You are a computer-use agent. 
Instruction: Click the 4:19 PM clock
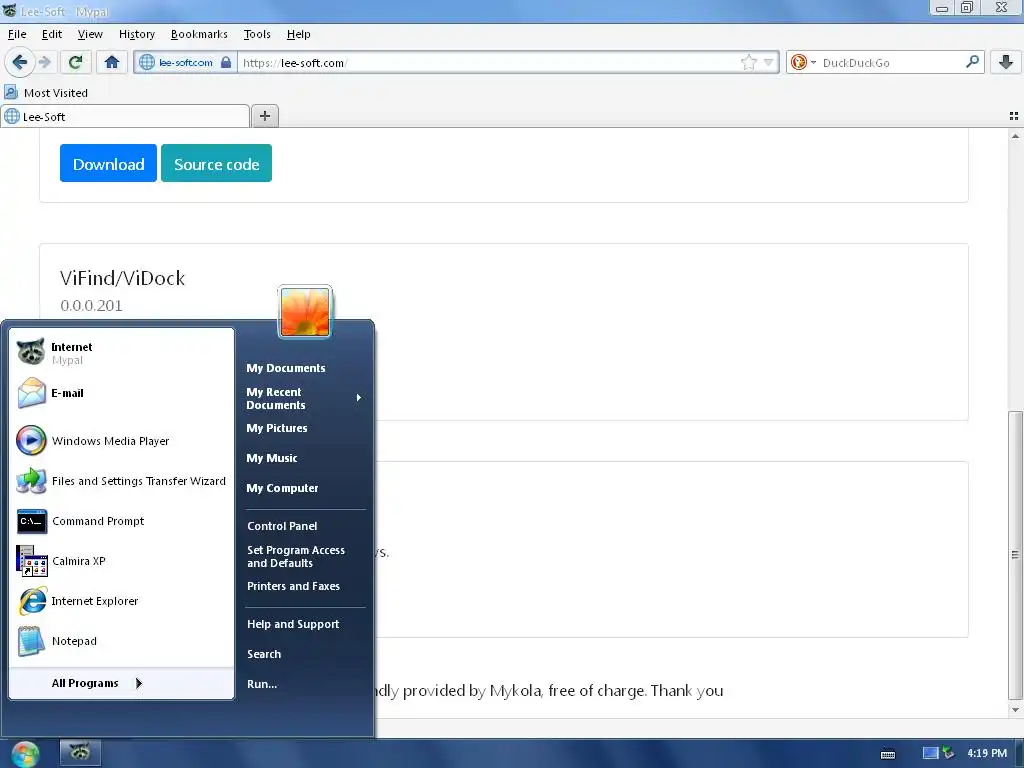pyautogui.click(x=987, y=753)
